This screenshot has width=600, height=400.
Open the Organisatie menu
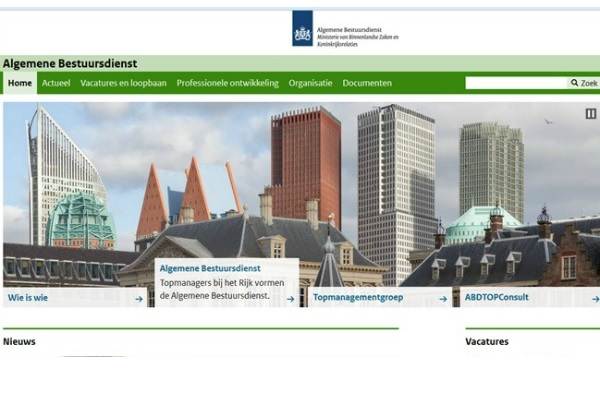[310, 83]
